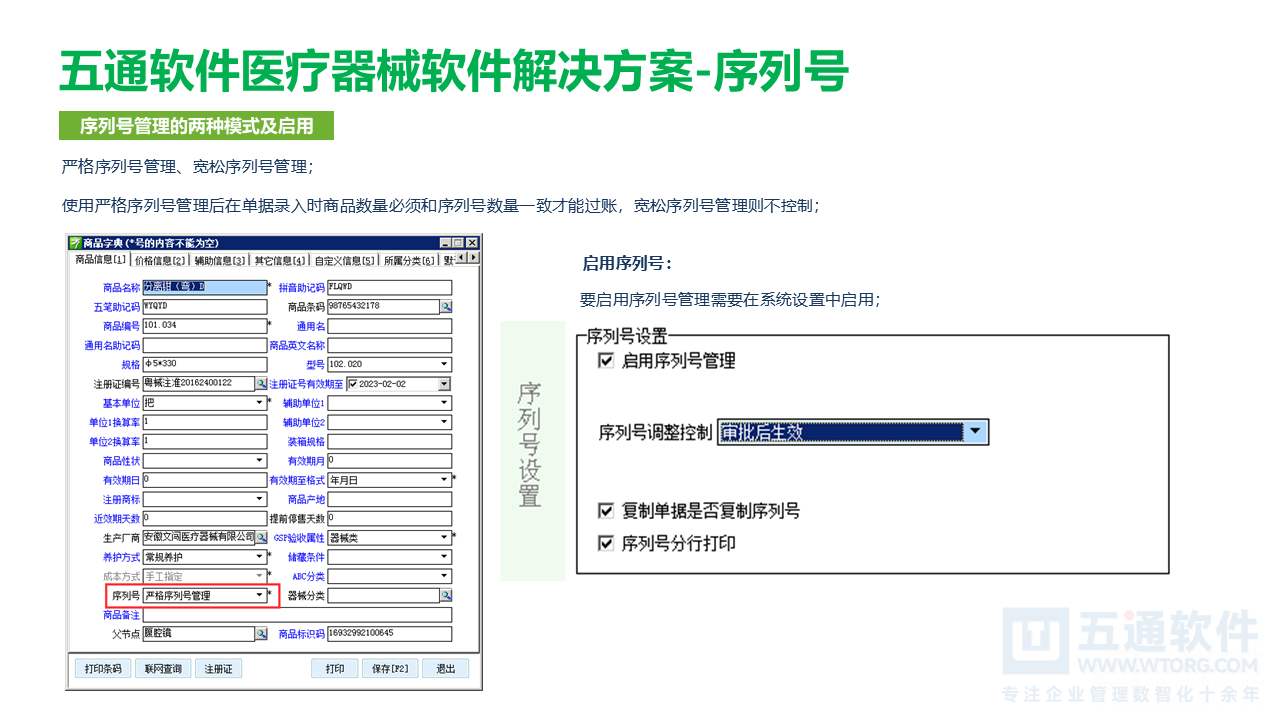Click the right tab-scroll arrow
The width and height of the screenshot is (1280, 720).
coord(473,257)
